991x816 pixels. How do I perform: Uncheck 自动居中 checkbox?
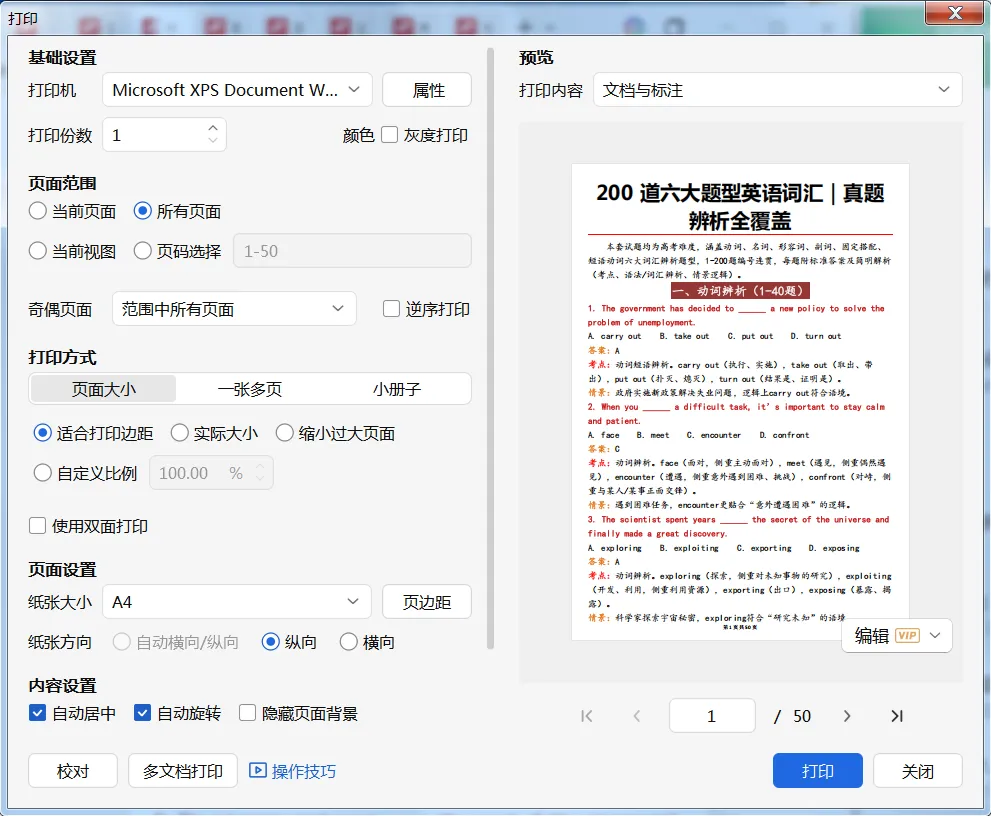(37, 714)
